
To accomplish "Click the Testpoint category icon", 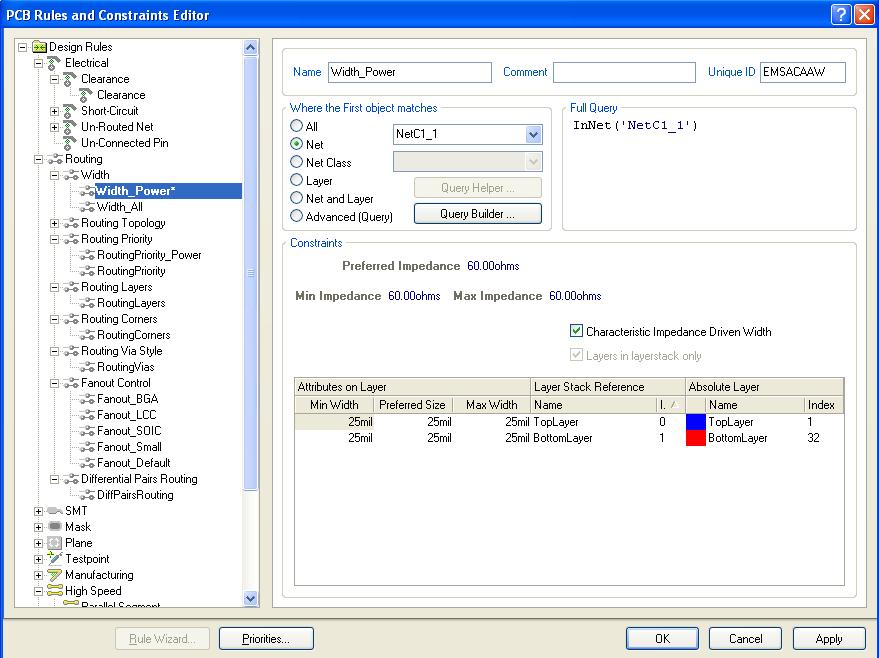I will point(54,559).
